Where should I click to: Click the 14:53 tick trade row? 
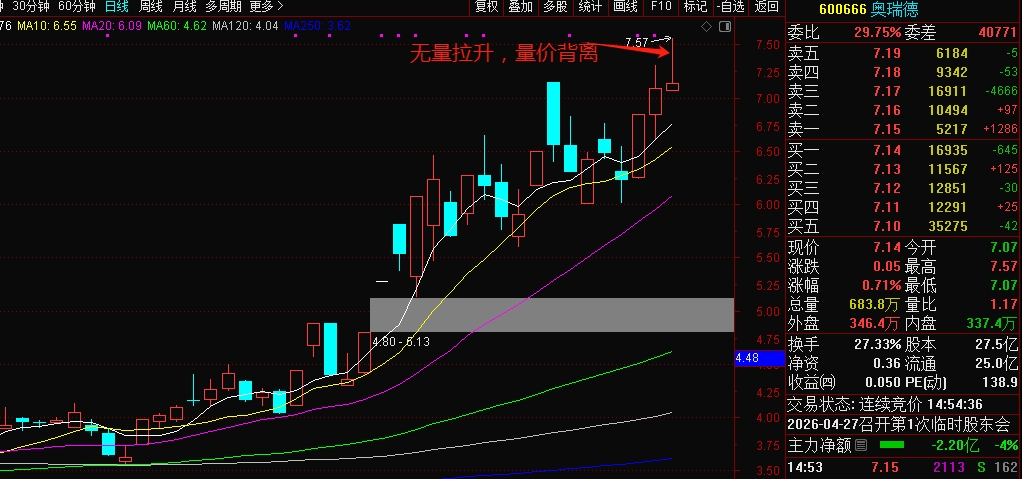[x=903, y=467]
